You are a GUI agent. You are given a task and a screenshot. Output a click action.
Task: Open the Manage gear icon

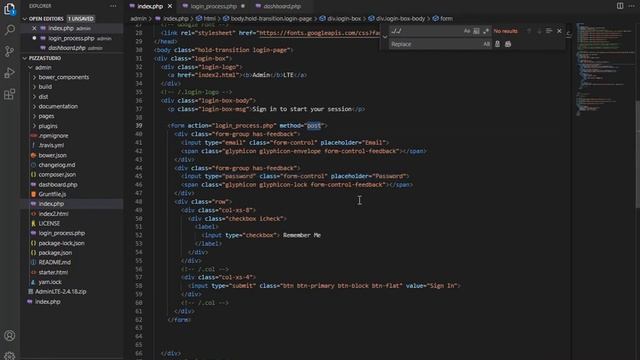click(9, 355)
